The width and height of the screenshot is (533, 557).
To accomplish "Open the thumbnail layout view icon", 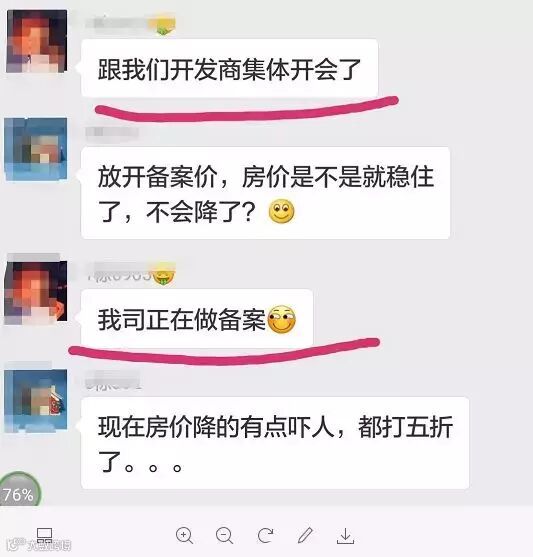I will [x=45, y=535].
